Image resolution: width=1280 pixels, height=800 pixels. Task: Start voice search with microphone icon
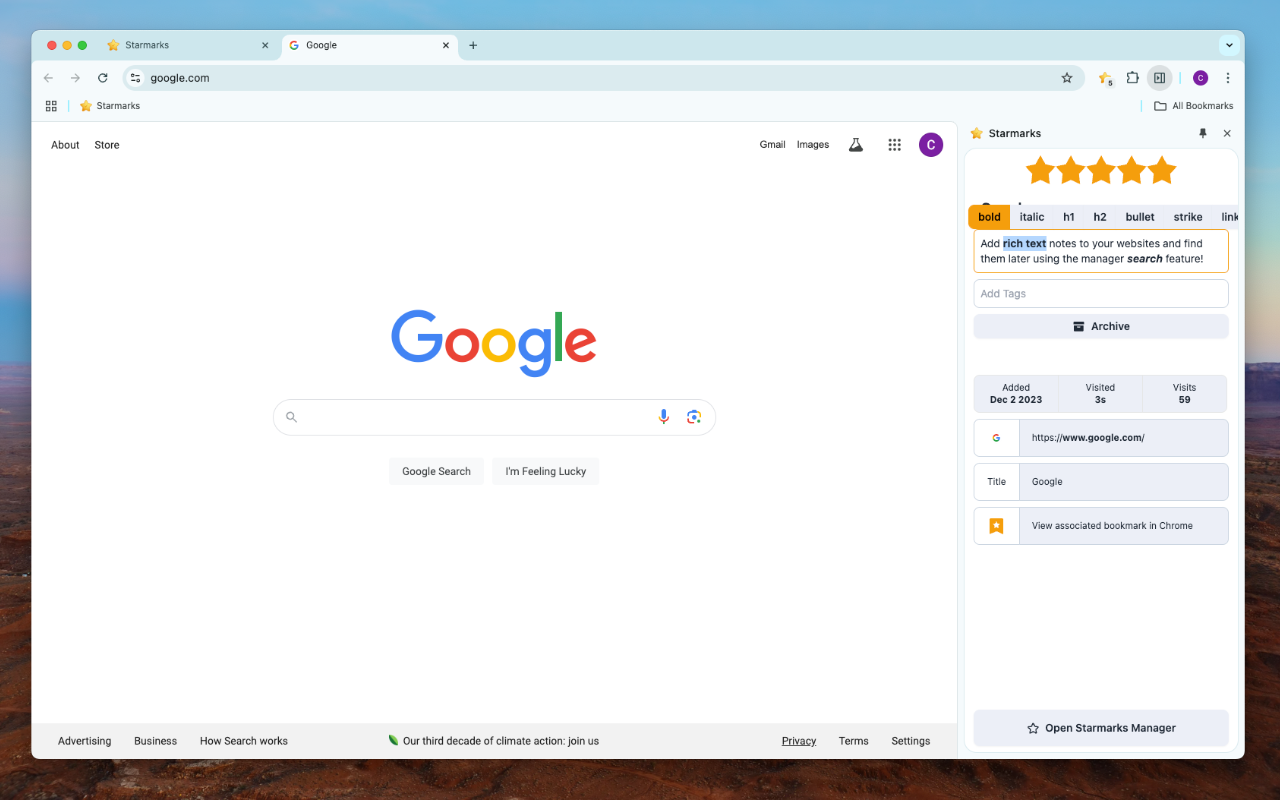[663, 417]
